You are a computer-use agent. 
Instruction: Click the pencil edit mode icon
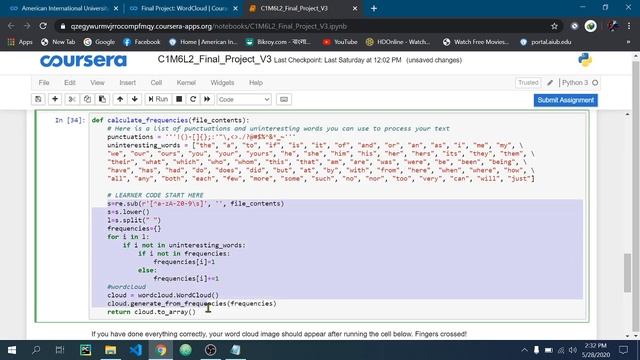[550, 82]
